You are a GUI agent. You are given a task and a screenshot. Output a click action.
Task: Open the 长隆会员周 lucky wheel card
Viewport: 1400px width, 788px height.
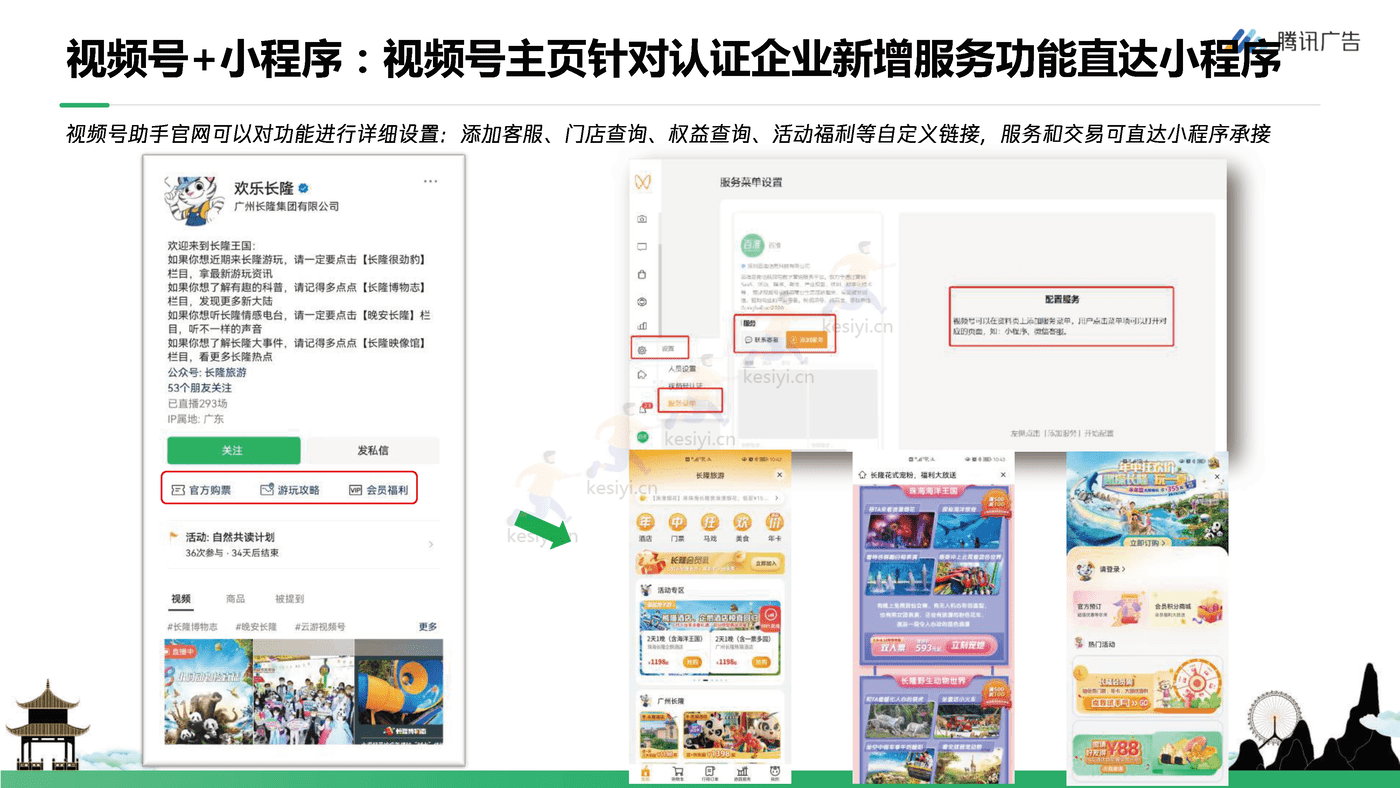click(1147, 687)
